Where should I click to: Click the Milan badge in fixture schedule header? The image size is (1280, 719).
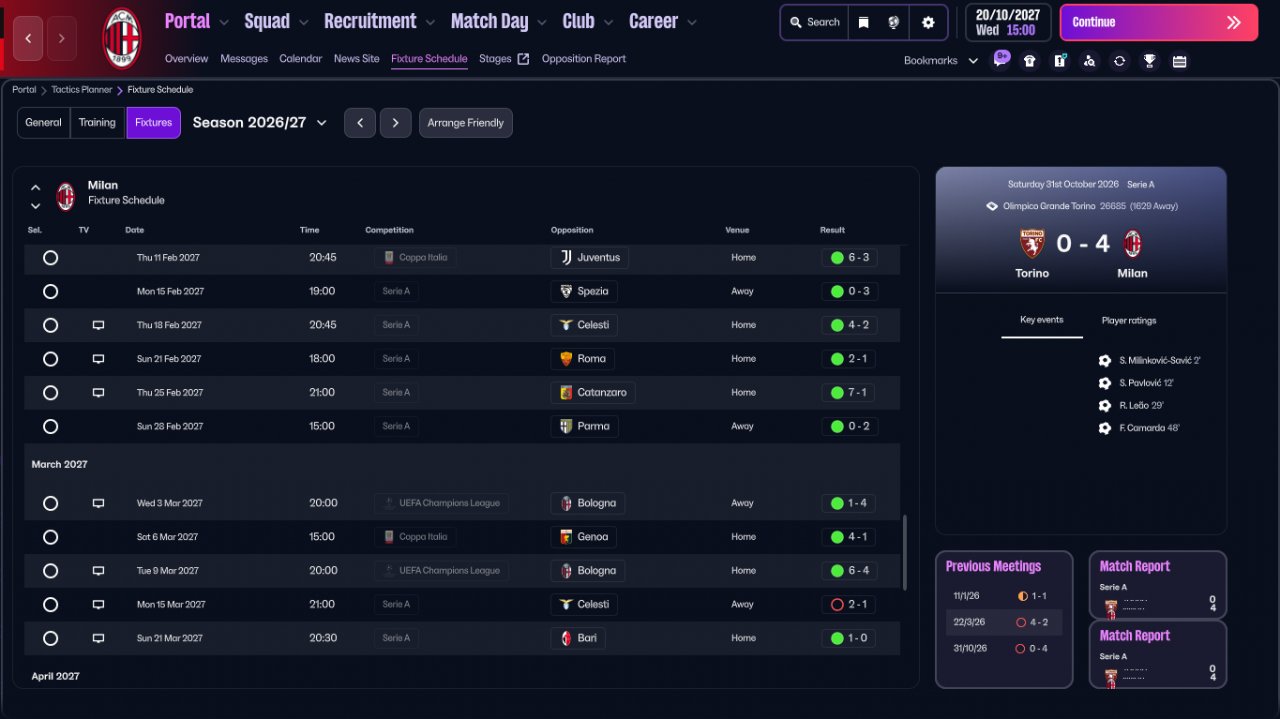[x=65, y=196]
